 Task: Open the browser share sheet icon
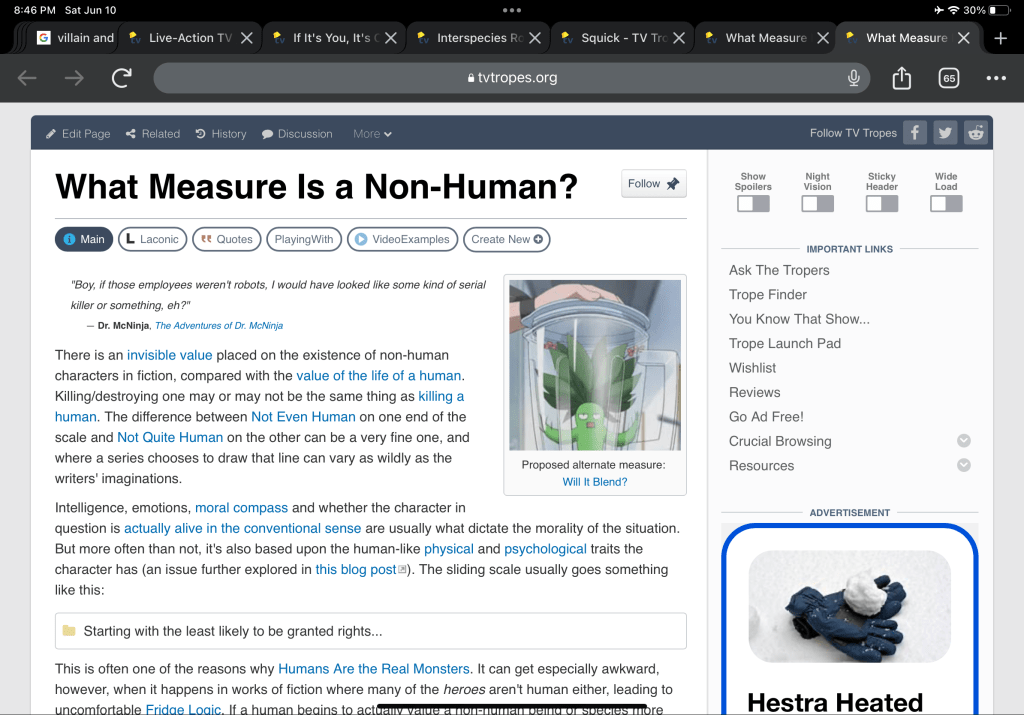pos(901,78)
